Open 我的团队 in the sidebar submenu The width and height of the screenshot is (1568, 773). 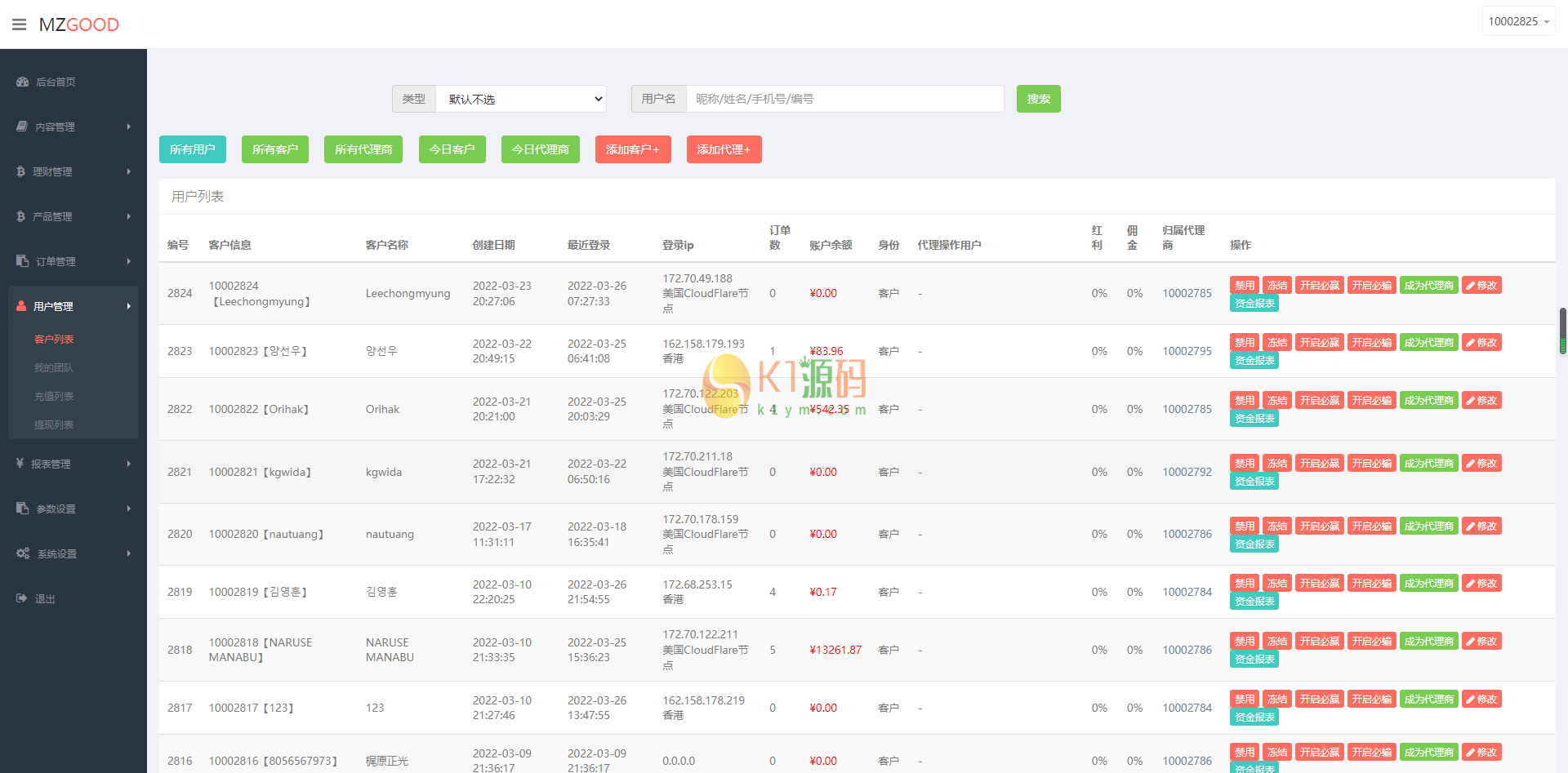[x=54, y=368]
